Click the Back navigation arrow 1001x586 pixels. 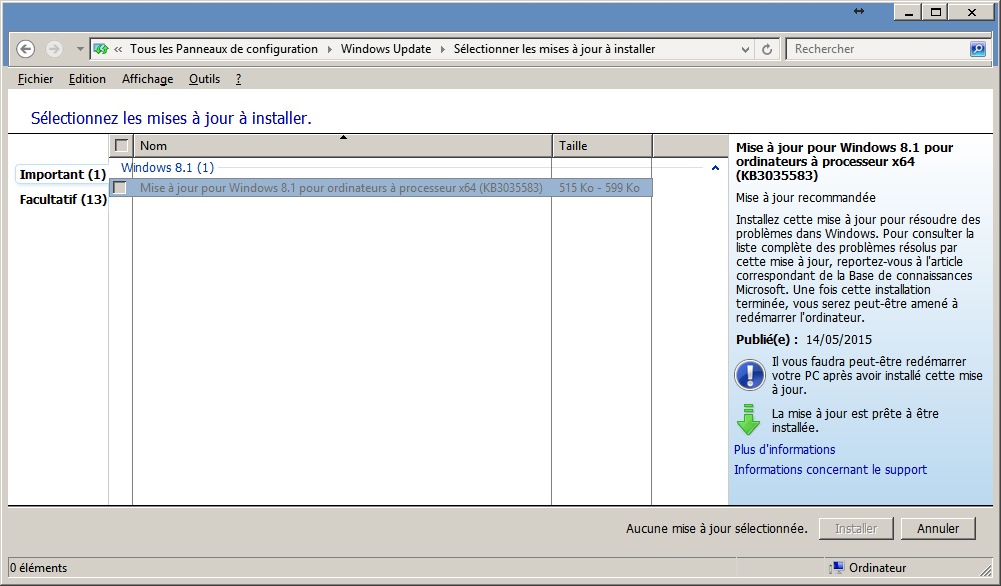[x=26, y=49]
